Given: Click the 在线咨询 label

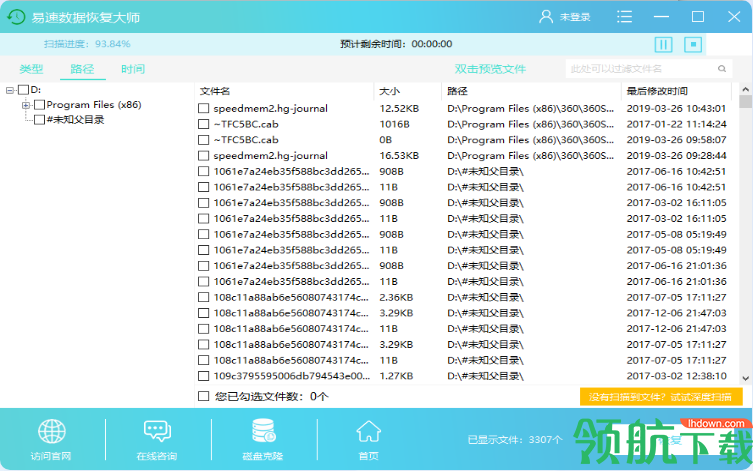Looking at the screenshot, I should coord(157,456).
